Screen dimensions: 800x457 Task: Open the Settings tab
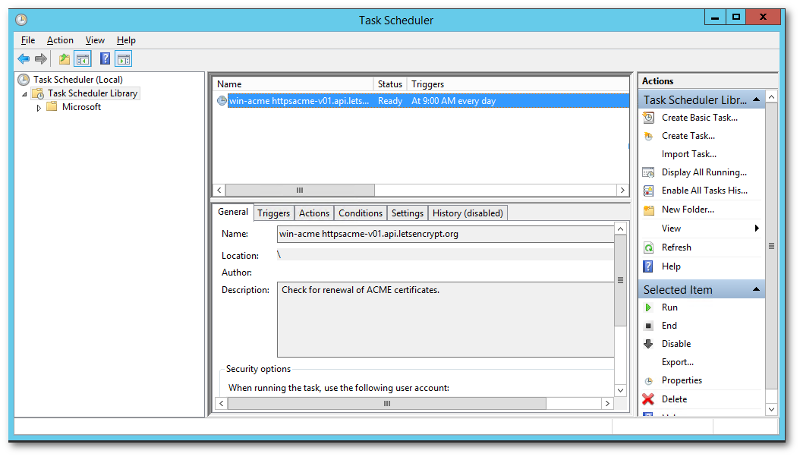[x=407, y=213]
